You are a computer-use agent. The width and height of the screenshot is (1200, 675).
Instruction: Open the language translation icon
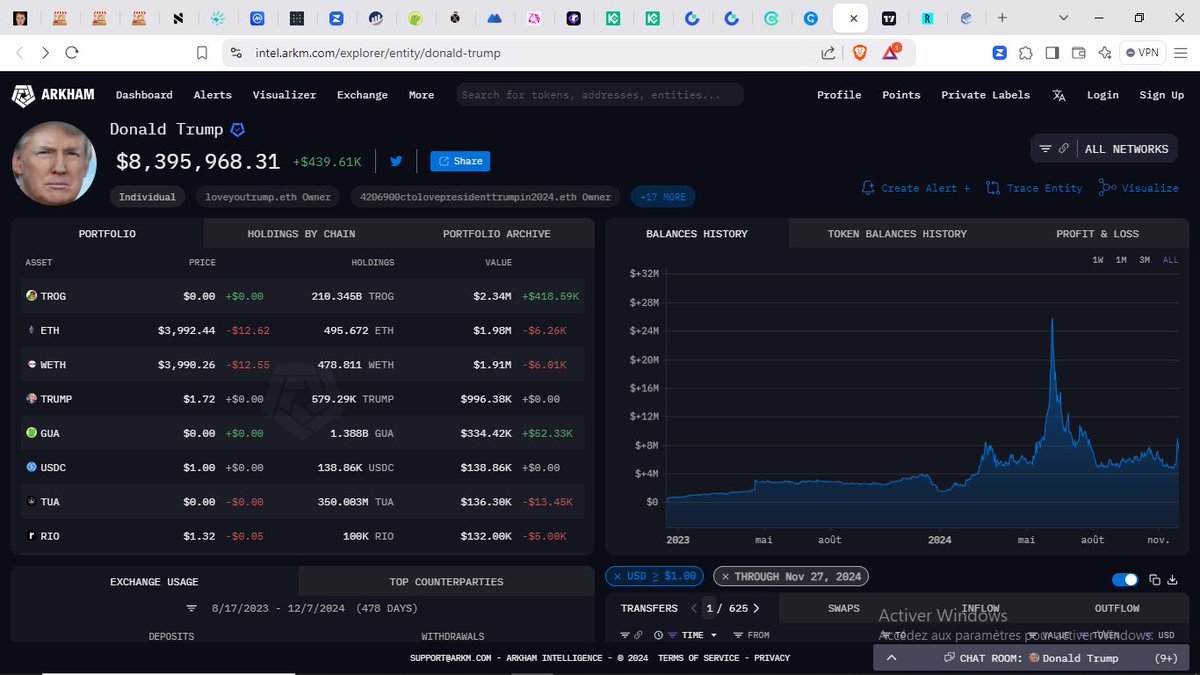pos(1059,95)
